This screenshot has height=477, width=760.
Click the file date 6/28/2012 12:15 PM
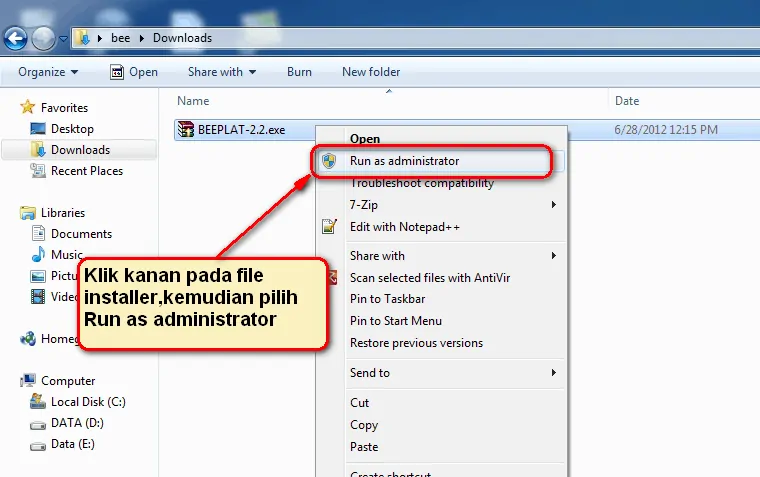(x=666, y=130)
